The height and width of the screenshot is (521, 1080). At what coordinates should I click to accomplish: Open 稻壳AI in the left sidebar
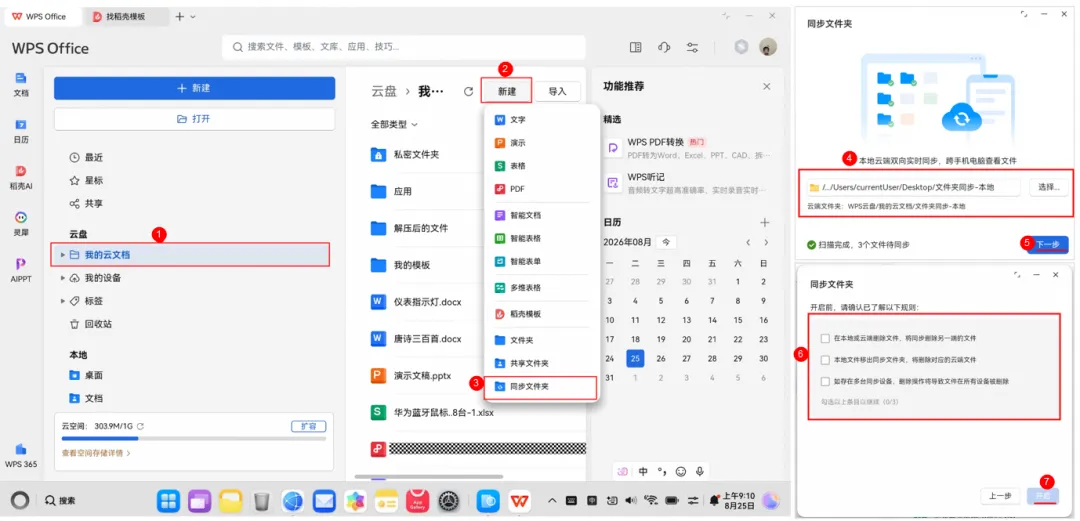21,177
